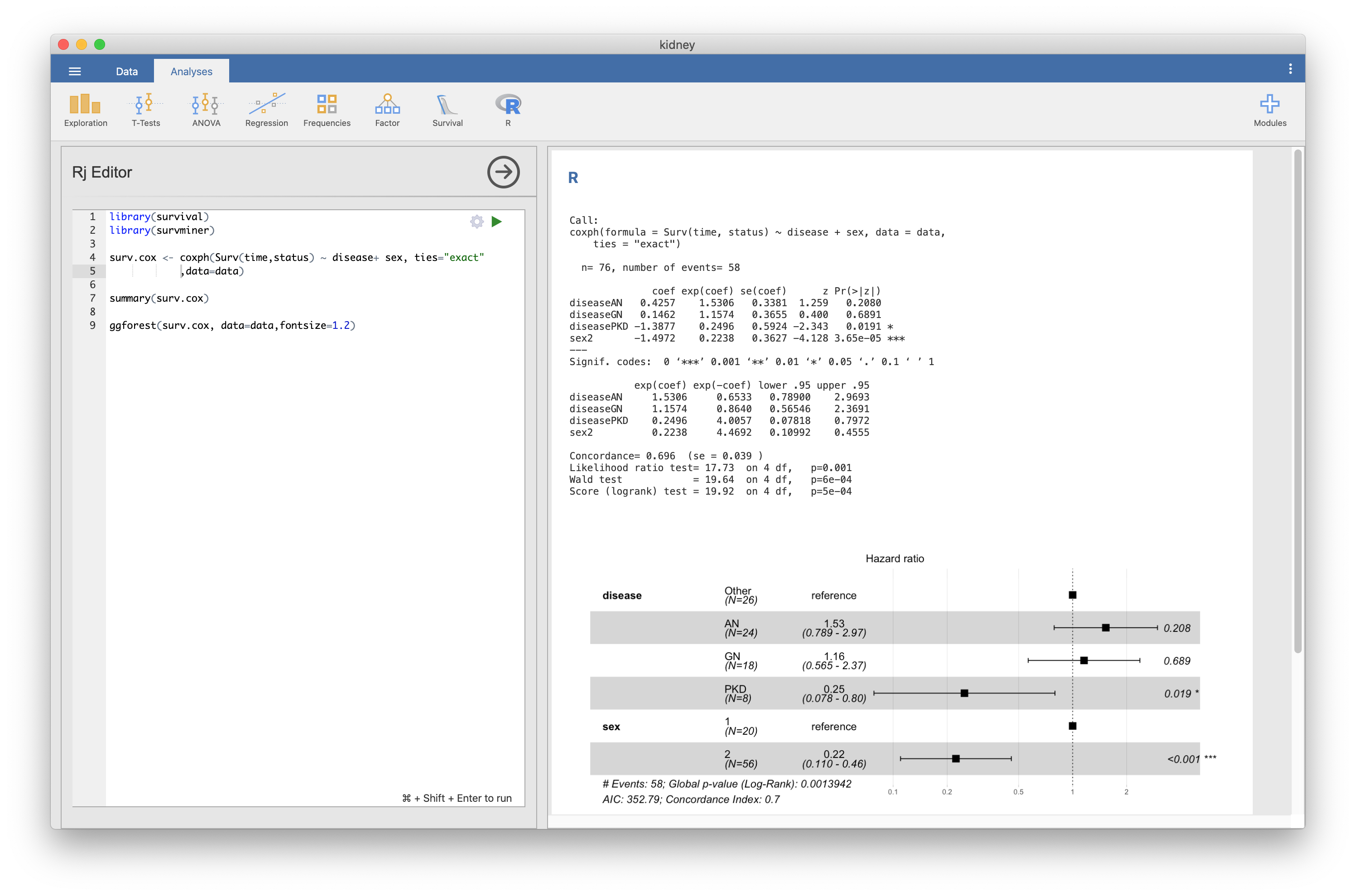Switch to the Data tab
The height and width of the screenshot is (896, 1356).
(127, 72)
